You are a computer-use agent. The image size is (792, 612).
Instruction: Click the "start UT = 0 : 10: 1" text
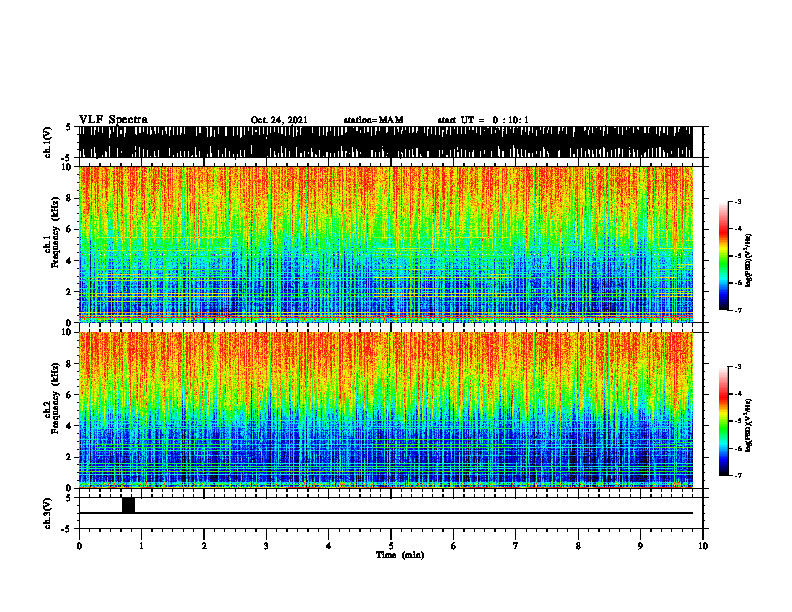pyautogui.click(x=483, y=120)
